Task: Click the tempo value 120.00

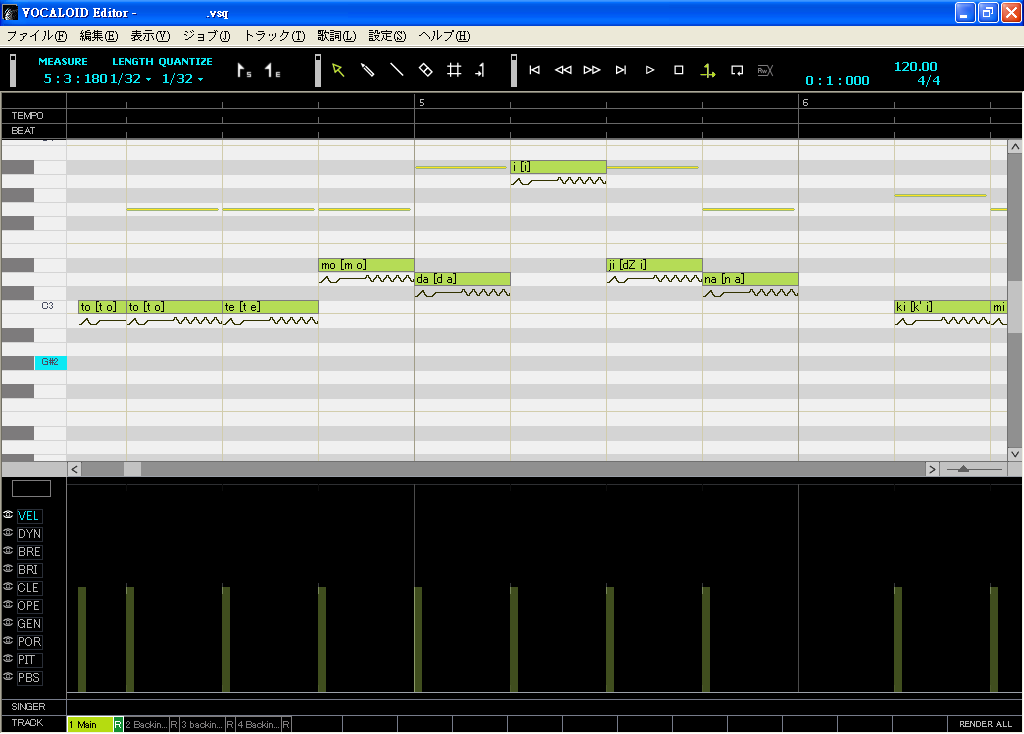Action: coord(915,67)
